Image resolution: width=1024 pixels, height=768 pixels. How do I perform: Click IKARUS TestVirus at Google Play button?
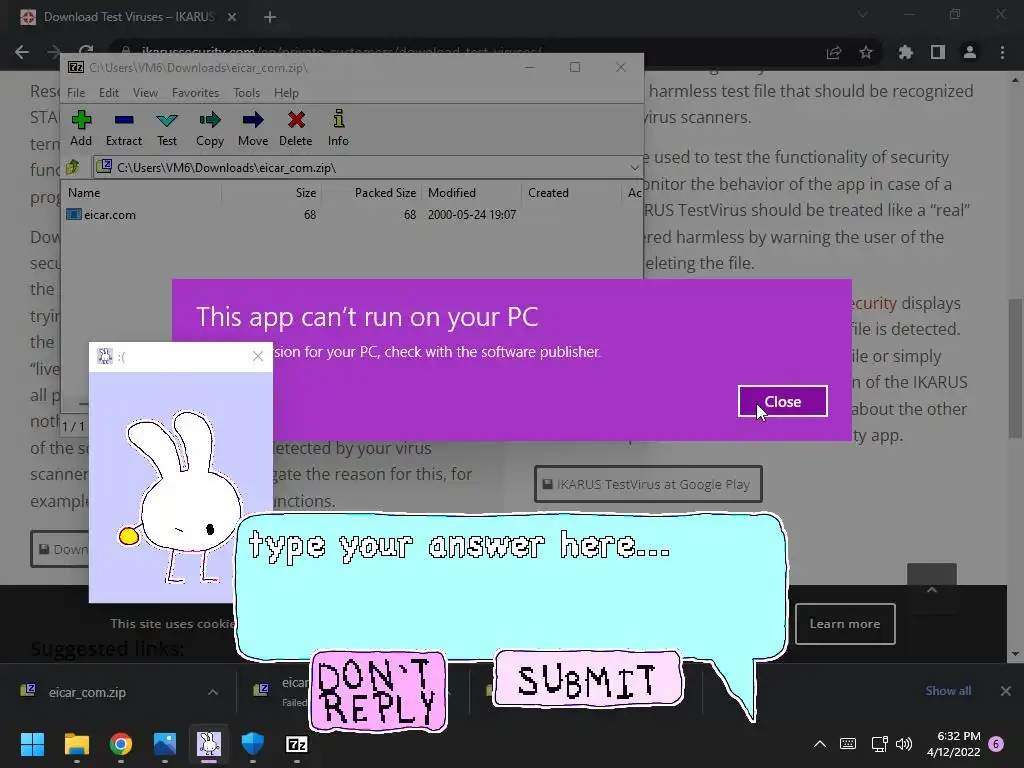coord(648,485)
